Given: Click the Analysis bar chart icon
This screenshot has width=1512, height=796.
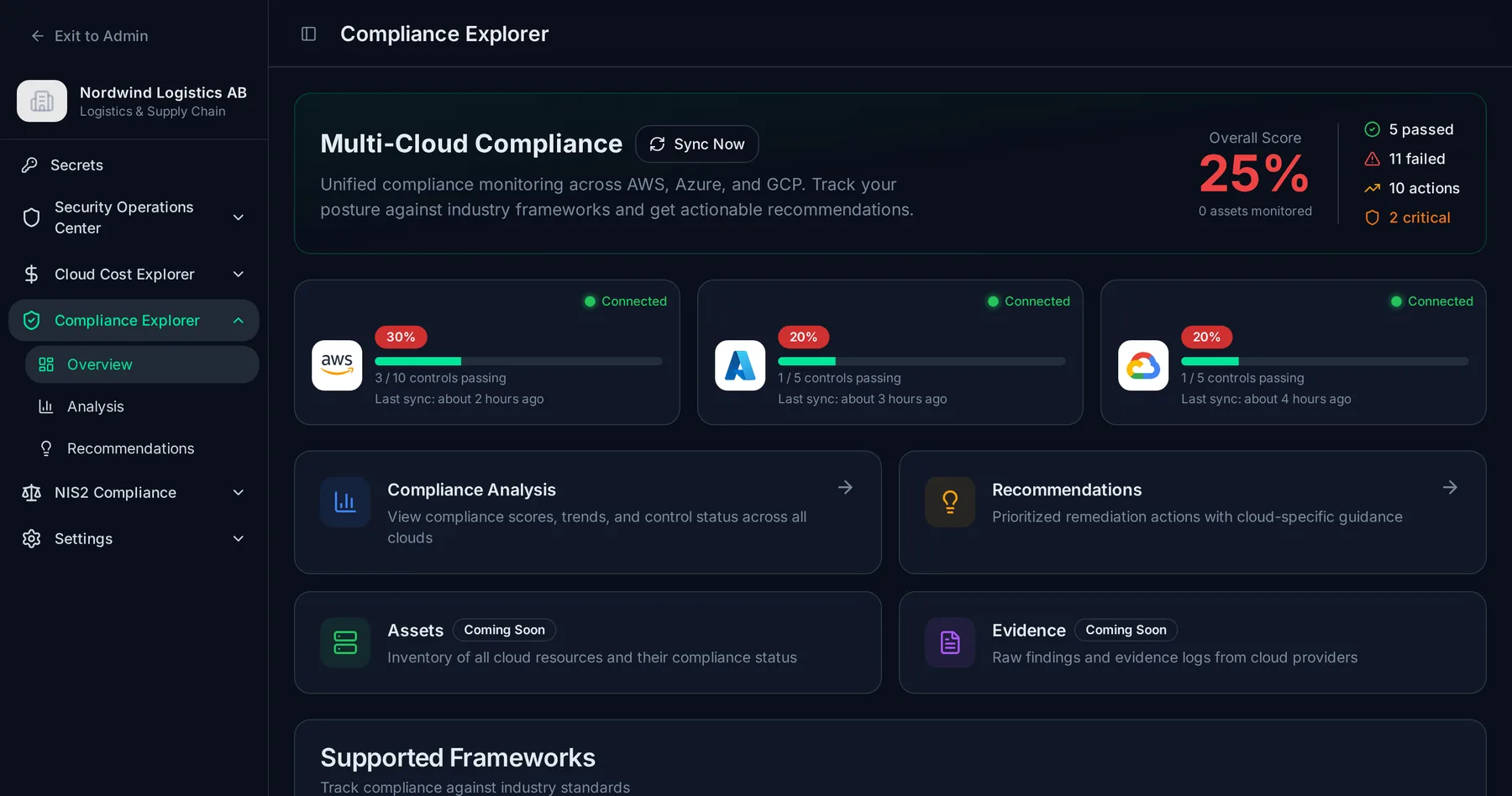Looking at the screenshot, I should [x=46, y=406].
